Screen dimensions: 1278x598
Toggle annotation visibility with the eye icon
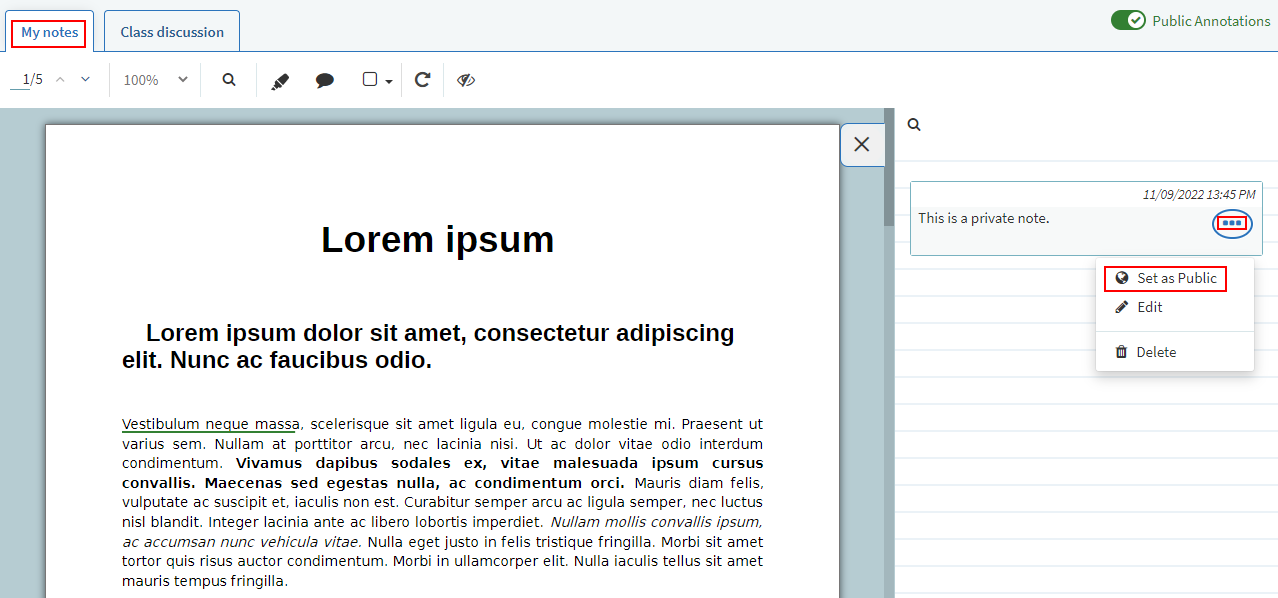tap(466, 80)
